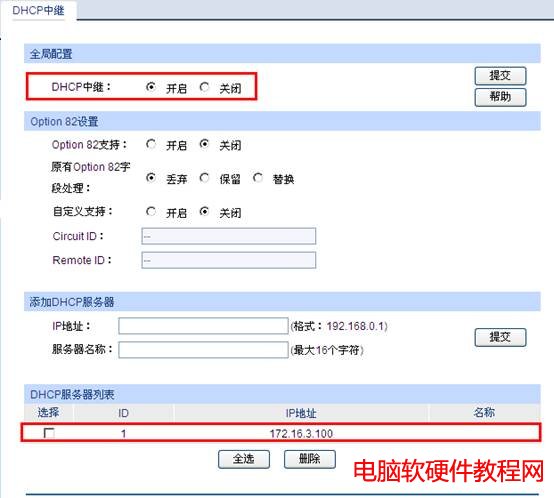
Task: Submit the new DHCP server with 提交
Action: (500, 337)
